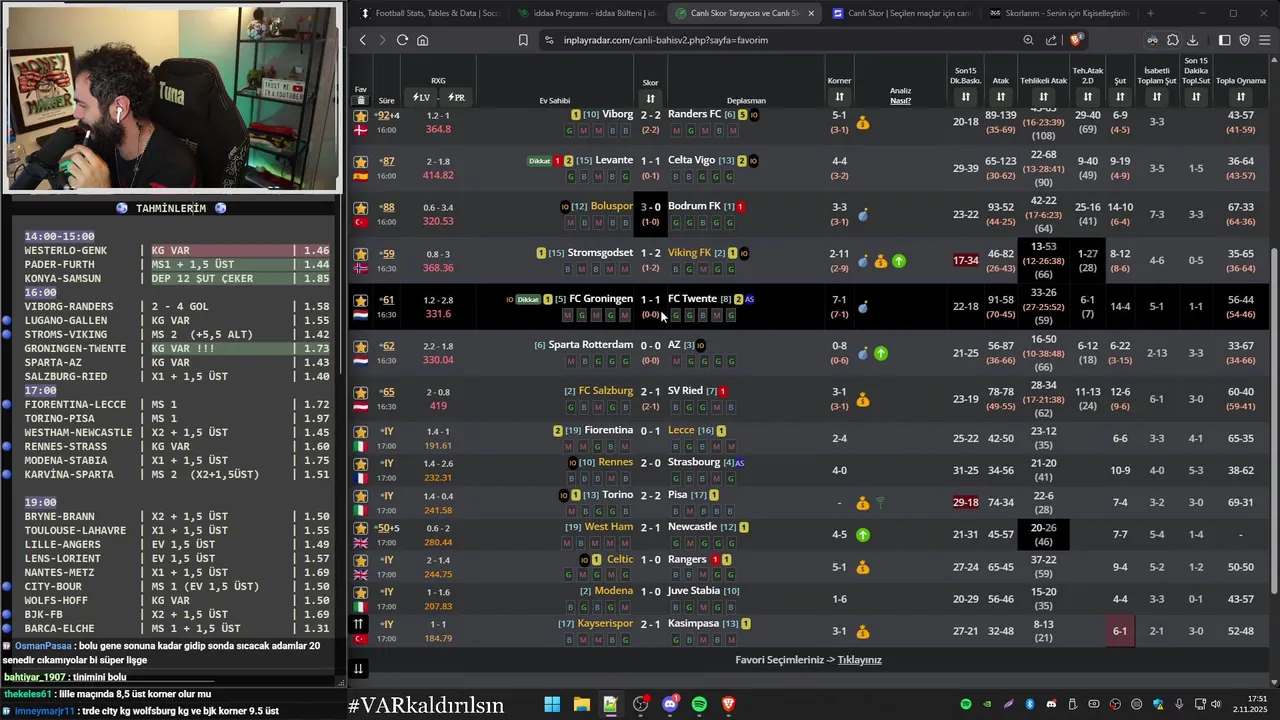Reload the inplayradar page

click(x=402, y=40)
